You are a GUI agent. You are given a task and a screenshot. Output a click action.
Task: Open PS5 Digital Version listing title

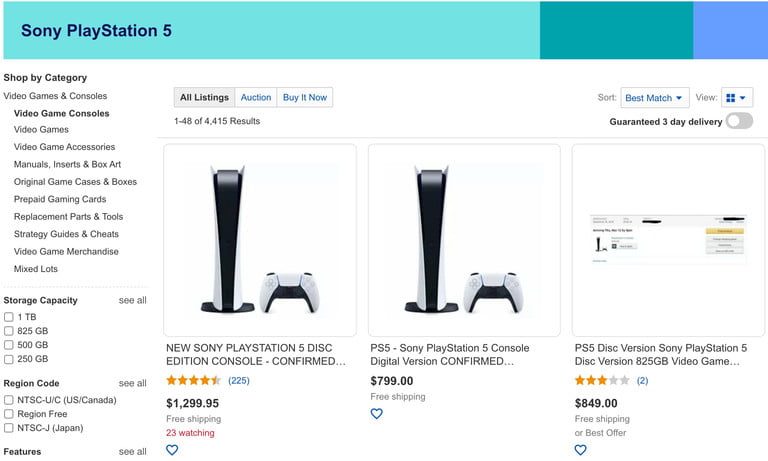pos(450,354)
